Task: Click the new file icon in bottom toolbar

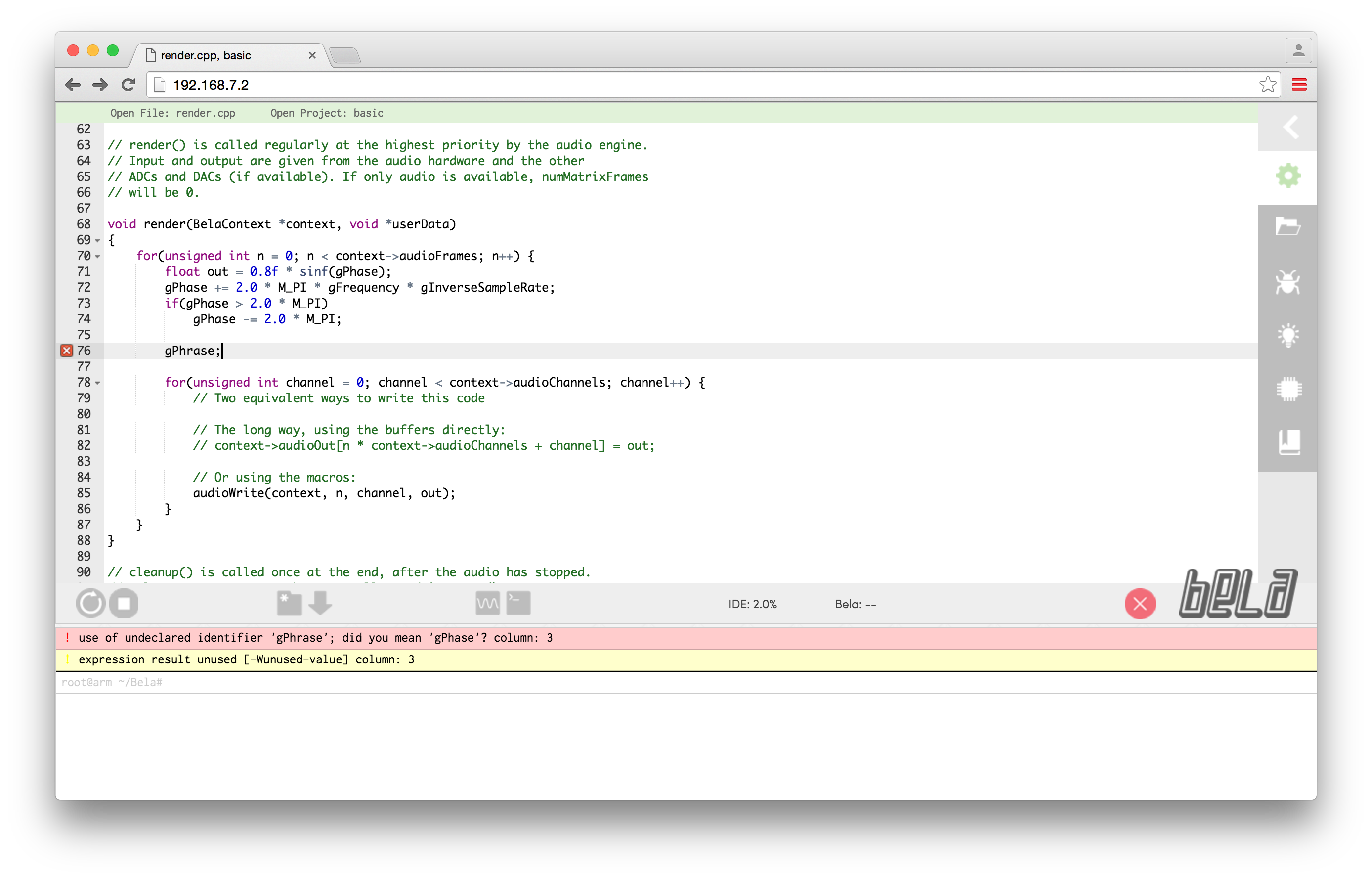Action: tap(289, 603)
